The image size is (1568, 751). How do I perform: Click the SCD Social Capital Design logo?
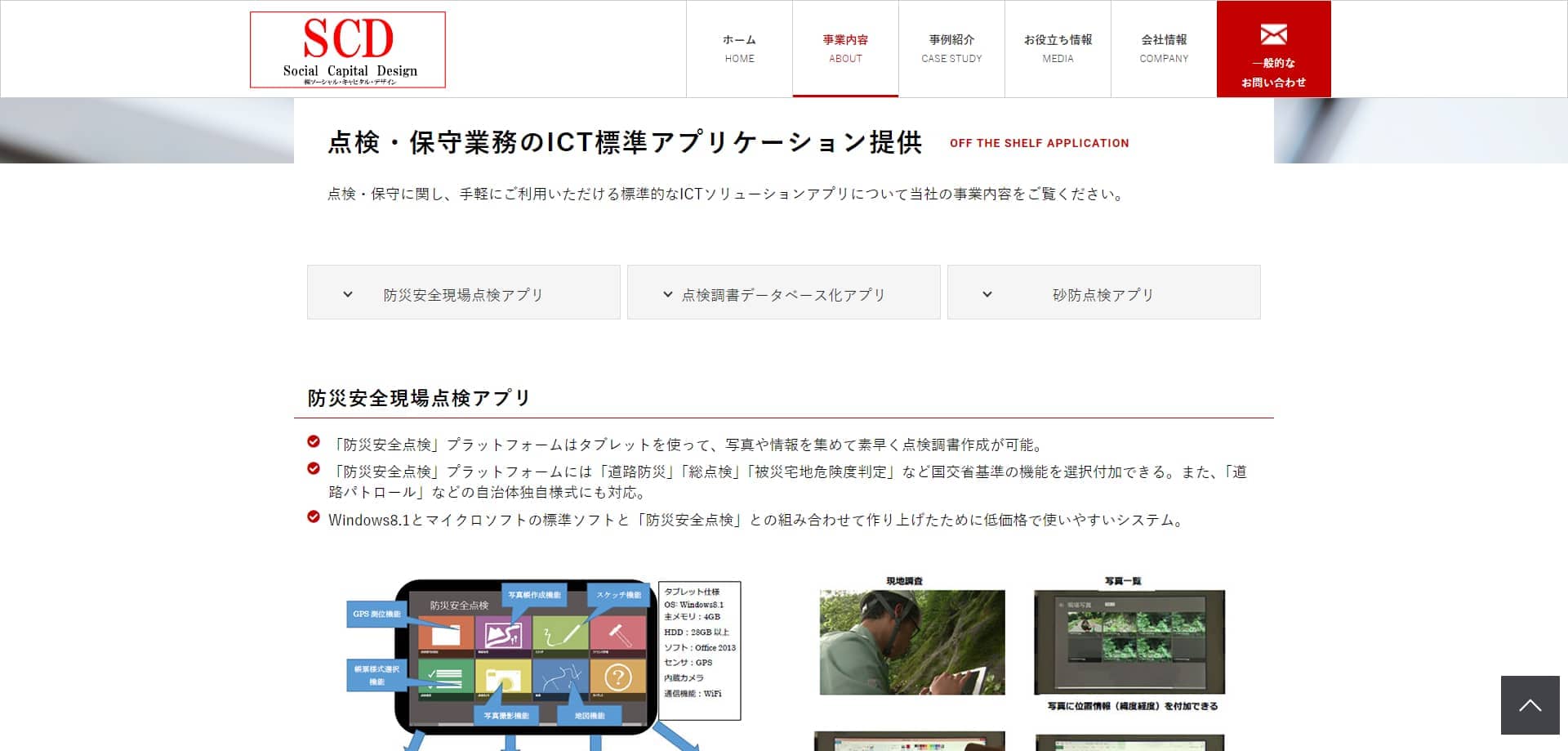[x=348, y=50]
